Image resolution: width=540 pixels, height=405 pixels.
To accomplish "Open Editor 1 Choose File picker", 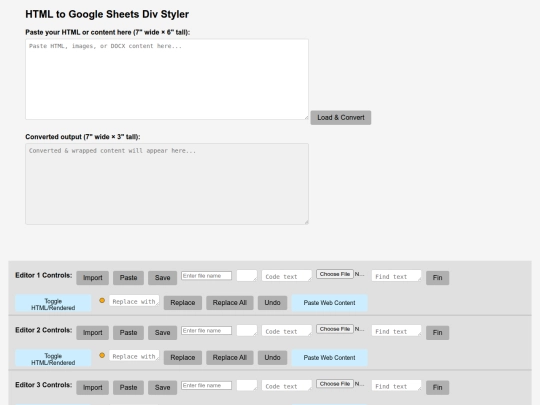I will pos(335,274).
